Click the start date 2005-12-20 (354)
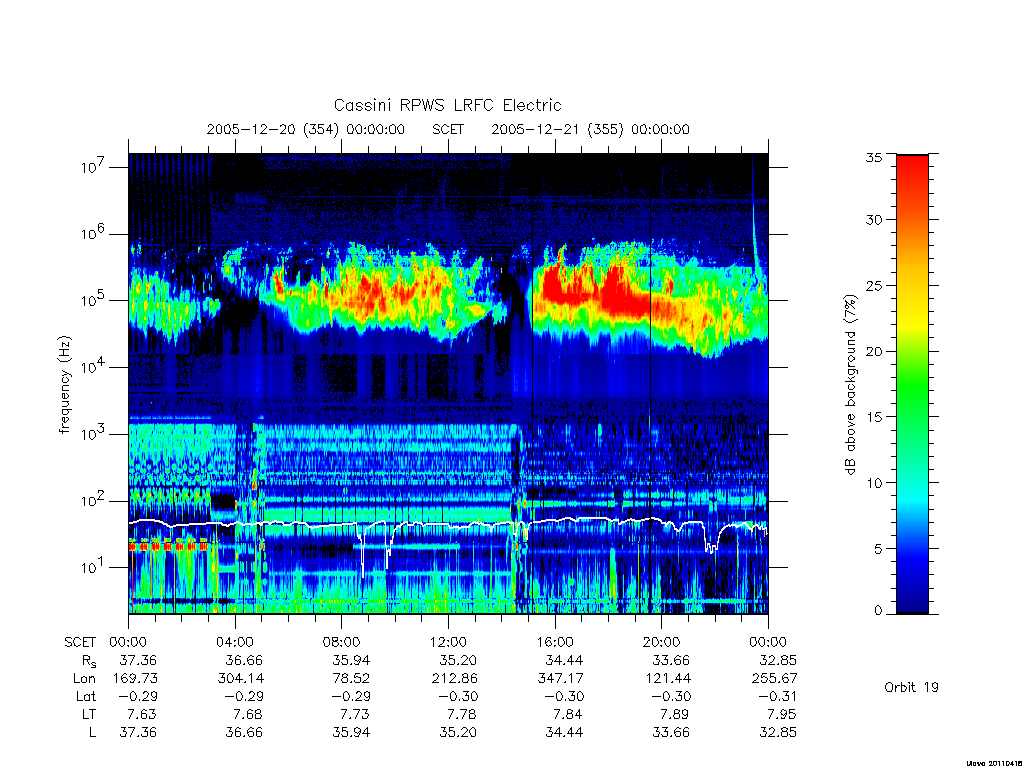This screenshot has height=768, width=1024. [x=273, y=129]
